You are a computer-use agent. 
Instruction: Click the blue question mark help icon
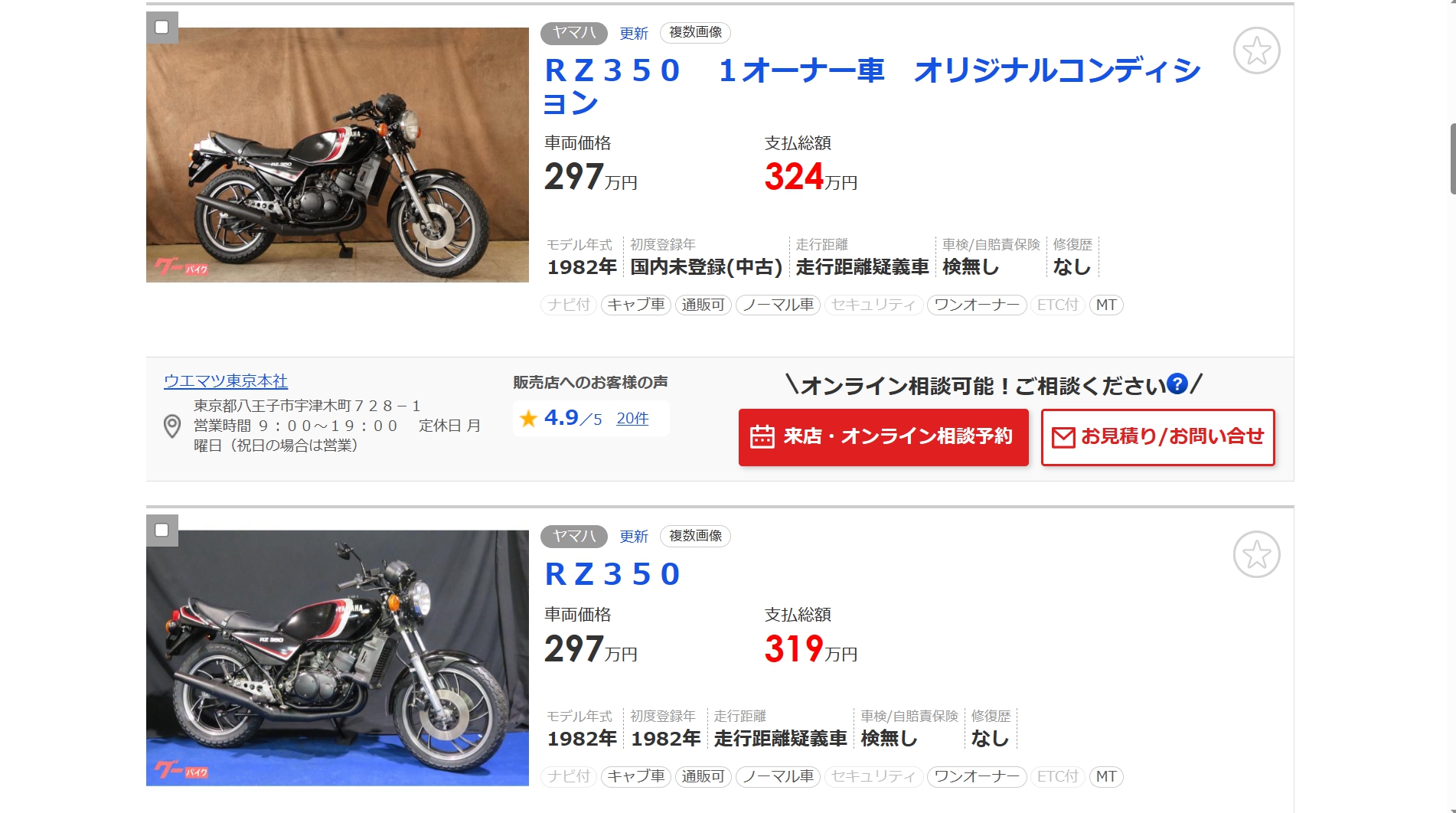1177,384
